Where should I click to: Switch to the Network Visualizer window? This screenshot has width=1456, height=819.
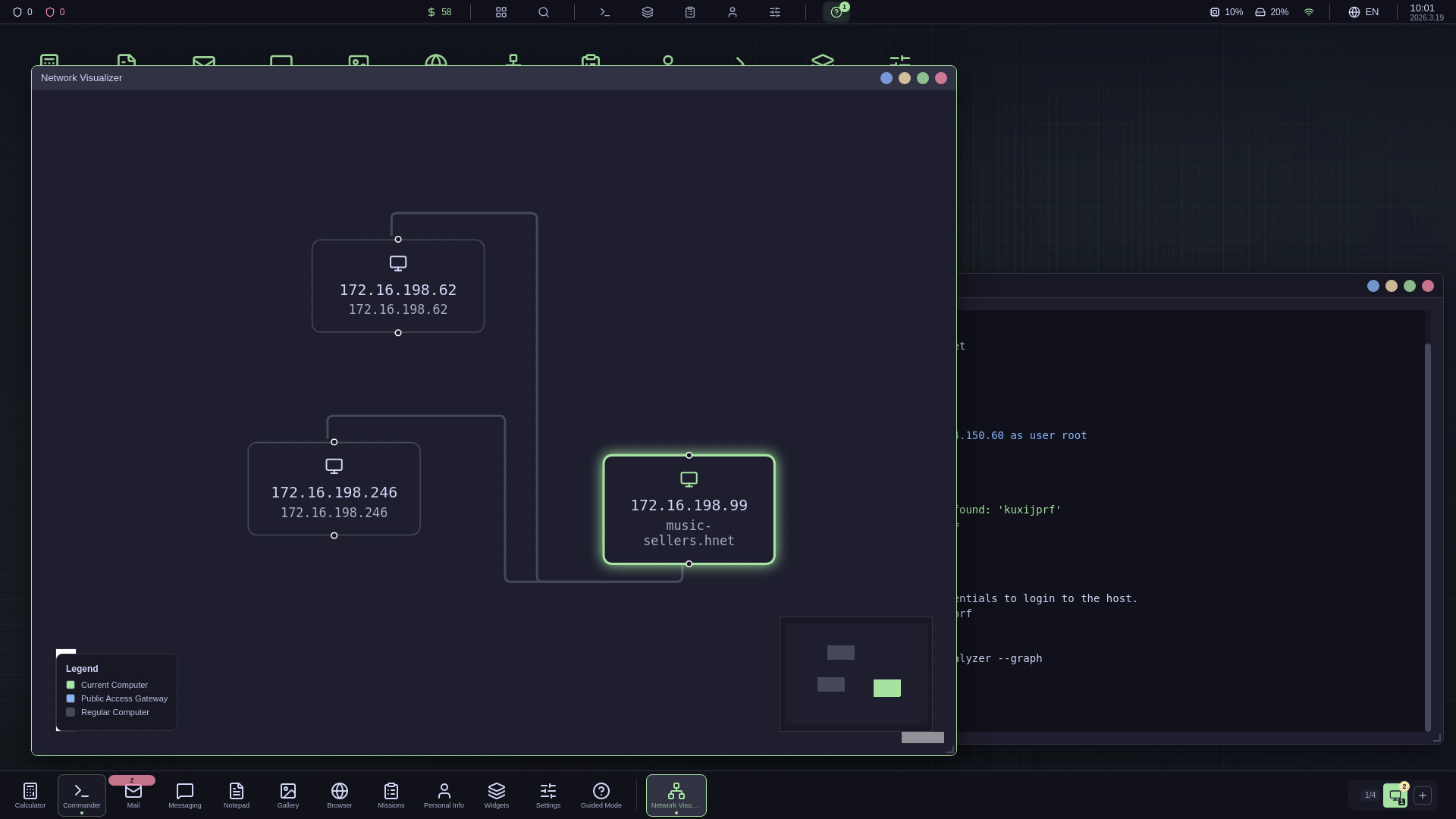(676, 794)
